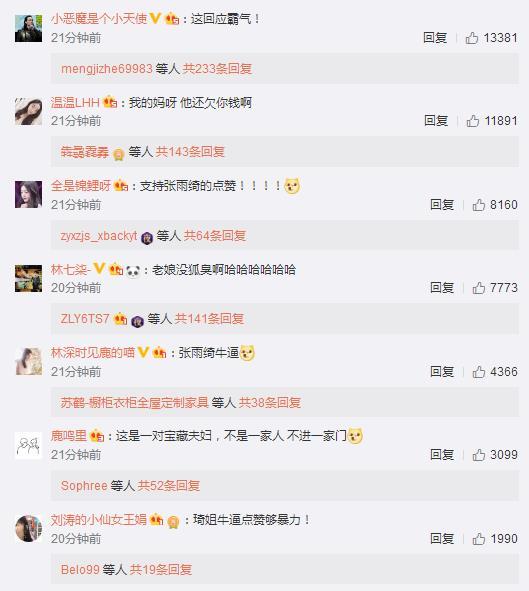Reply to the top comment 这回应霸气
Viewport: 529px width, 591px height.
[435, 38]
